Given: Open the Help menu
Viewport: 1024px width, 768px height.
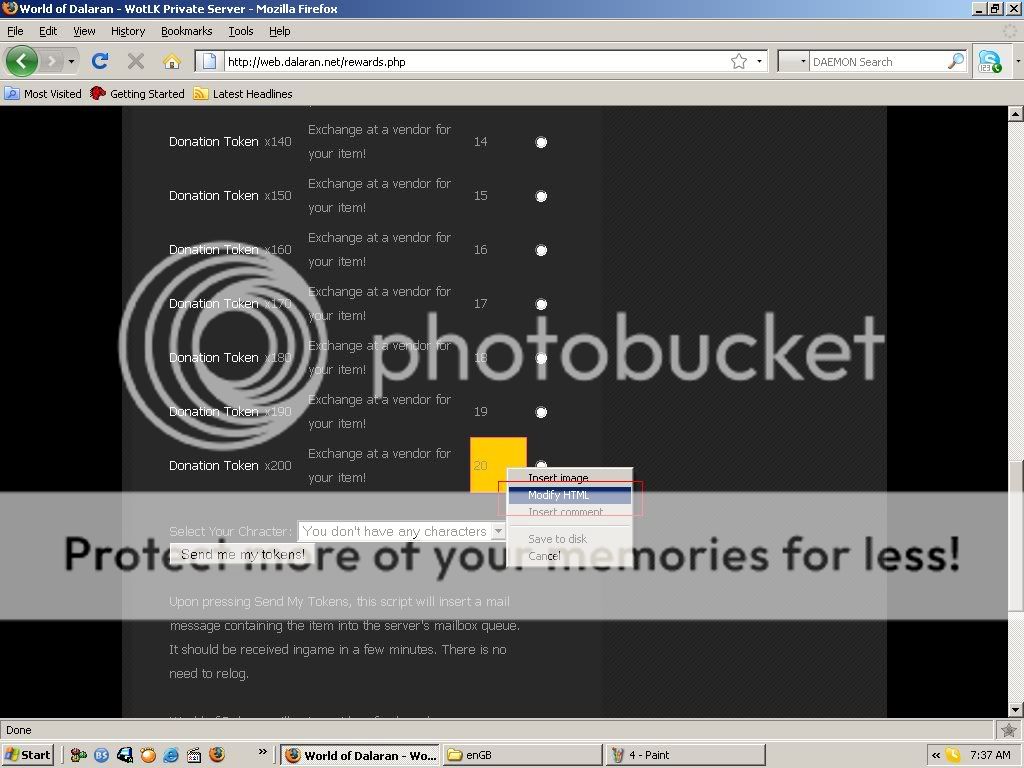Looking at the screenshot, I should click(280, 31).
